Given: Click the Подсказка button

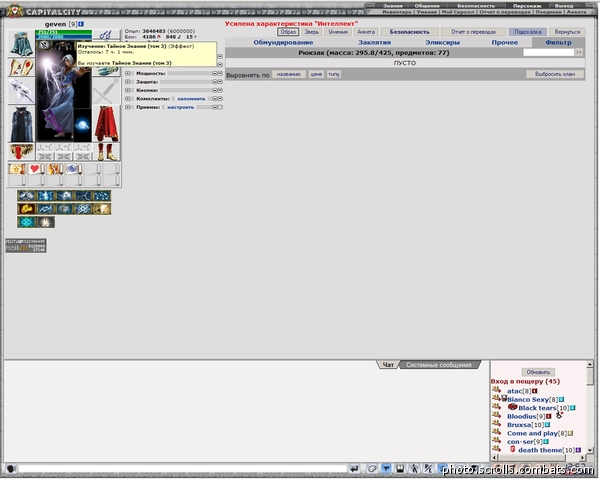Looking at the screenshot, I should 527,32.
